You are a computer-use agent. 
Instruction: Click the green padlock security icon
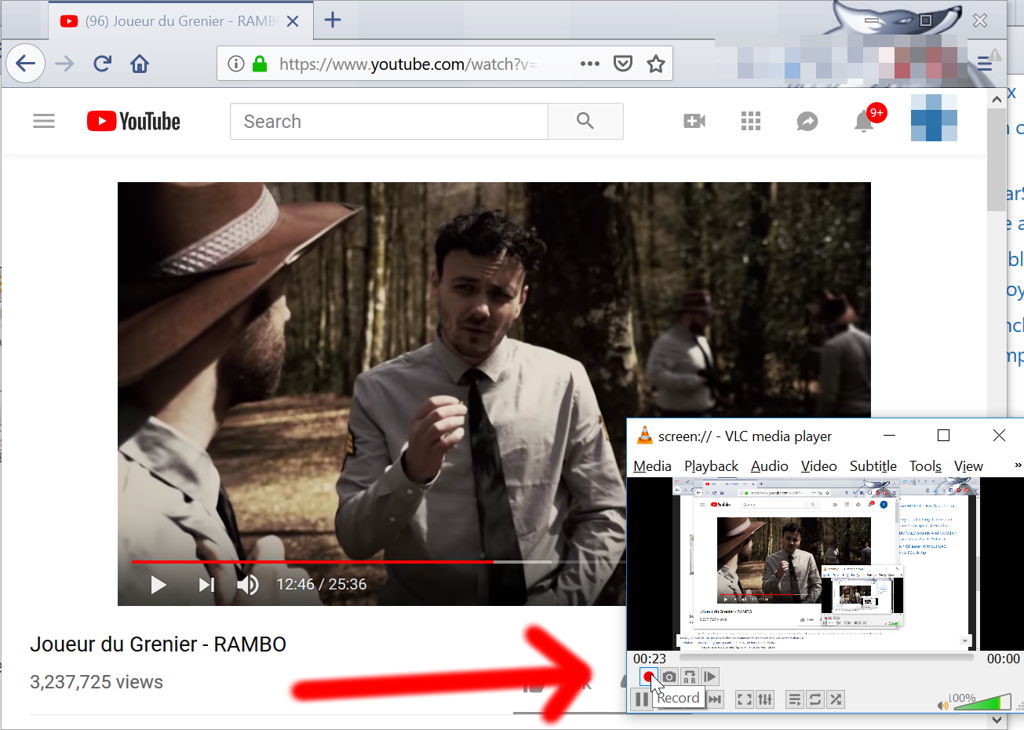pos(260,63)
